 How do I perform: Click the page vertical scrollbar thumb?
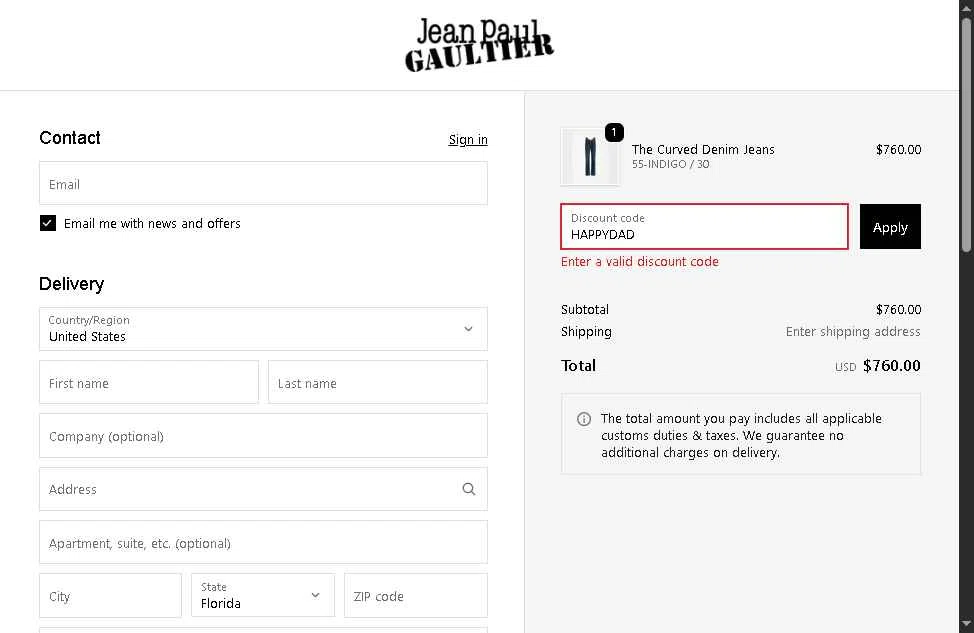(967, 135)
